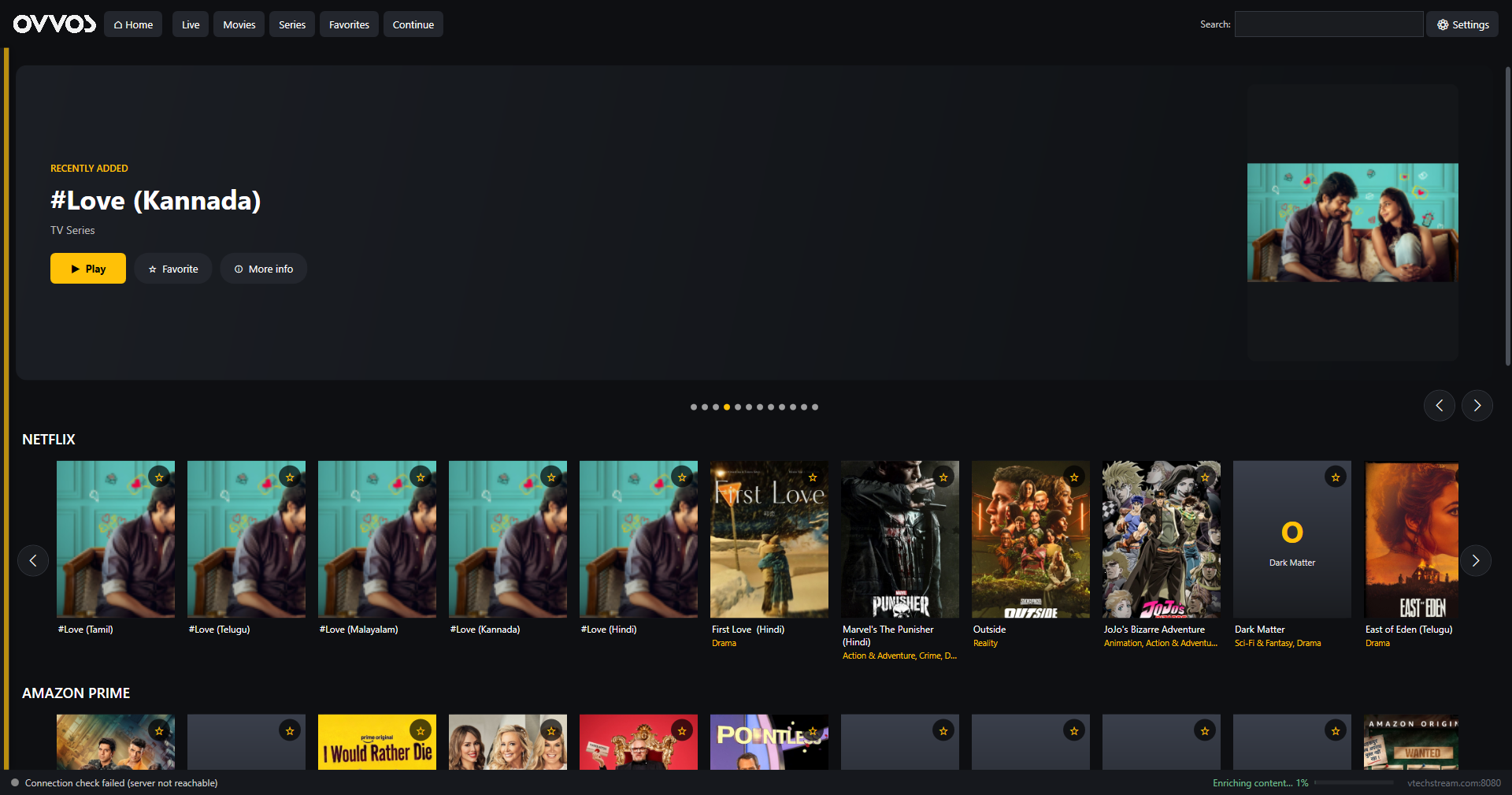Screen dimensions: 1512x795
Task: Favorite star on #Love (Malayalam) poster
Action: [x=421, y=477]
